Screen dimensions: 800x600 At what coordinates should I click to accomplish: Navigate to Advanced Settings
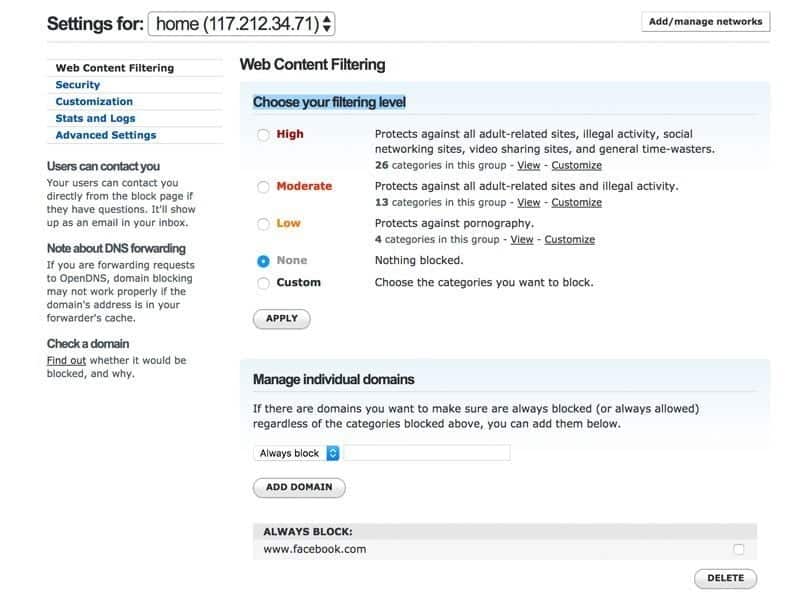coord(105,135)
